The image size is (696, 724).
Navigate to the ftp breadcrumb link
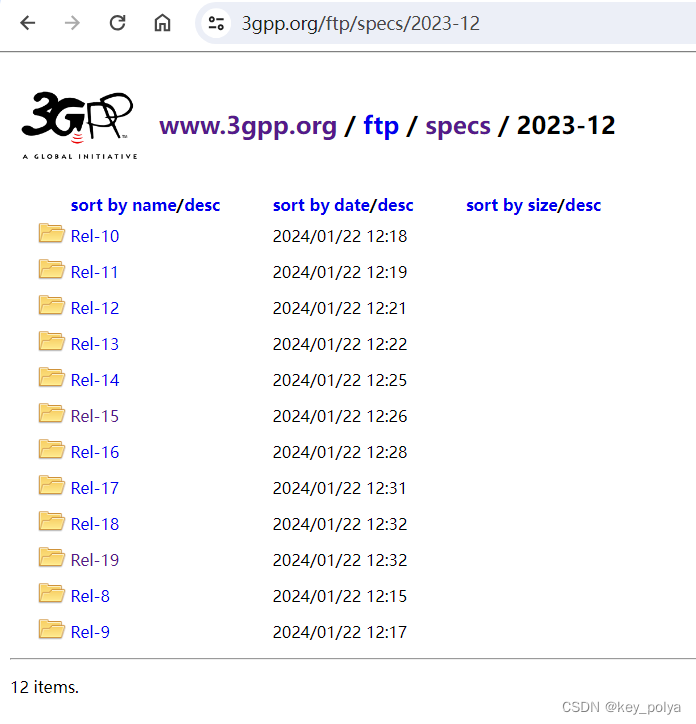point(381,125)
